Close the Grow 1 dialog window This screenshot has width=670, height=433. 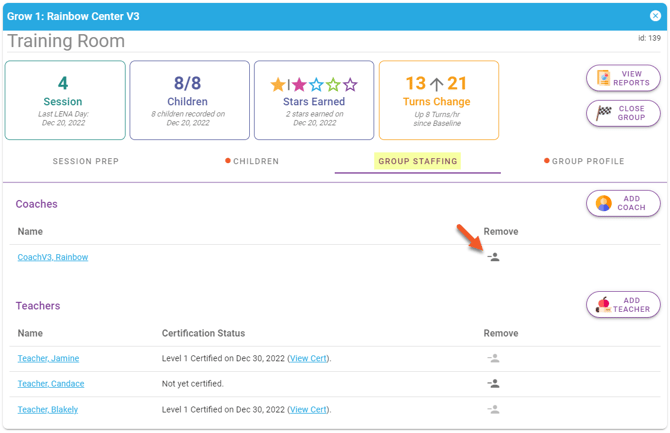coord(654,17)
